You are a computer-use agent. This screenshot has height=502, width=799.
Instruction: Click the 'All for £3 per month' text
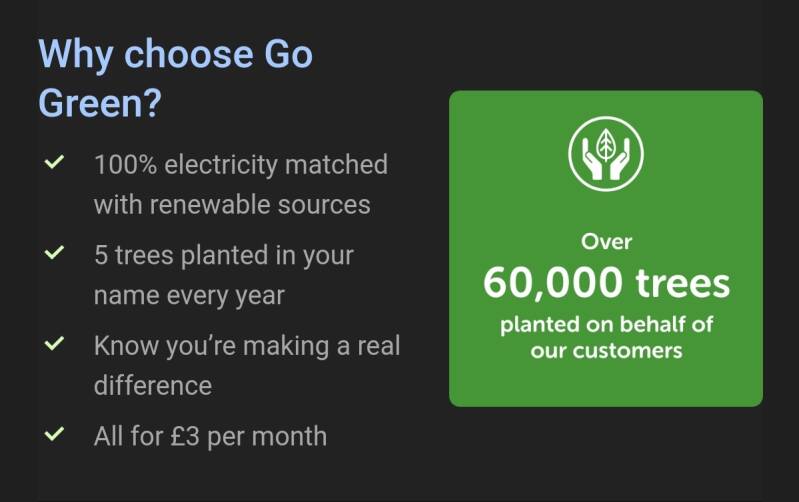pos(210,436)
